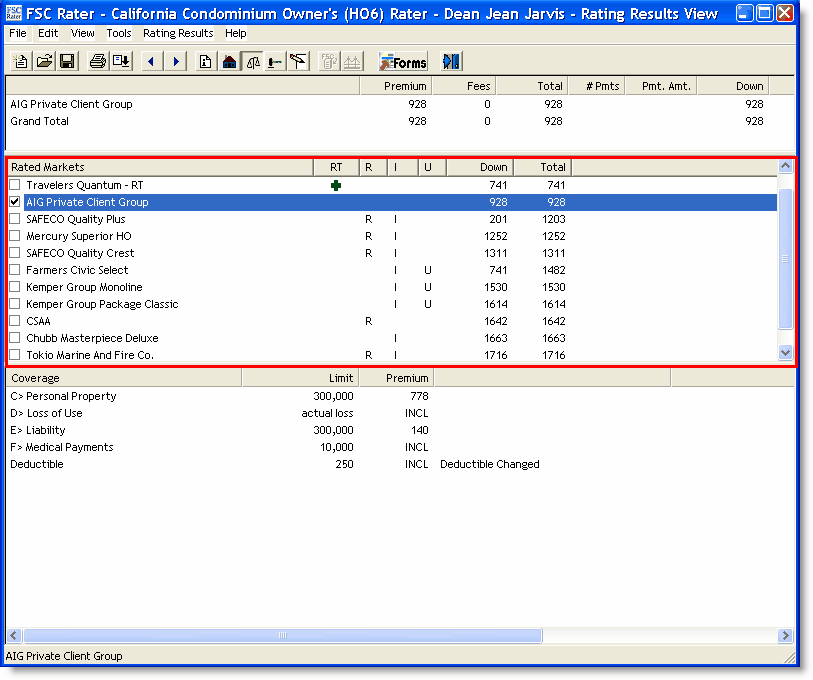Select the Mercury Superior HO market name
Image resolution: width=813 pixels, height=680 pixels.
[79, 236]
